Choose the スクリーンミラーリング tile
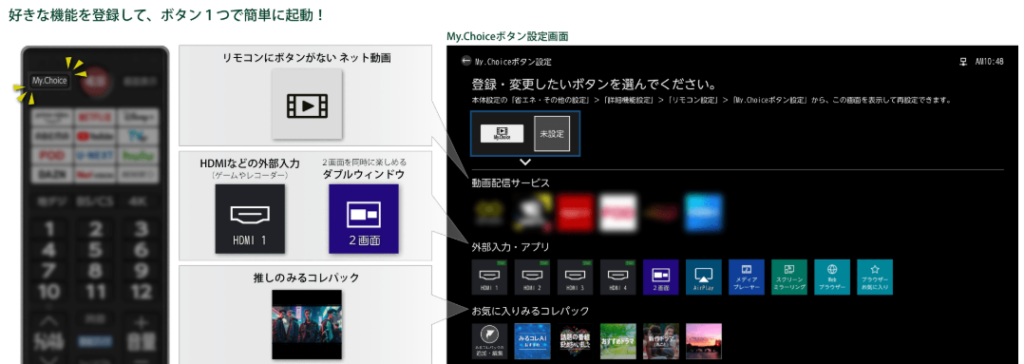The height and width of the screenshot is (364, 1024). pyautogui.click(x=789, y=277)
